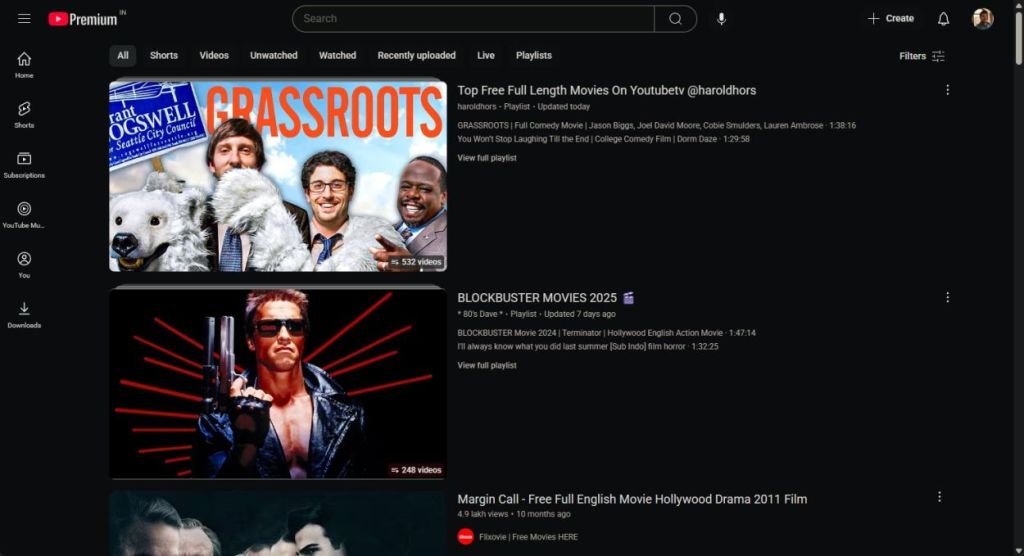Screen dimensions: 1024x556
Task: Open the Filters options
Action: point(921,56)
